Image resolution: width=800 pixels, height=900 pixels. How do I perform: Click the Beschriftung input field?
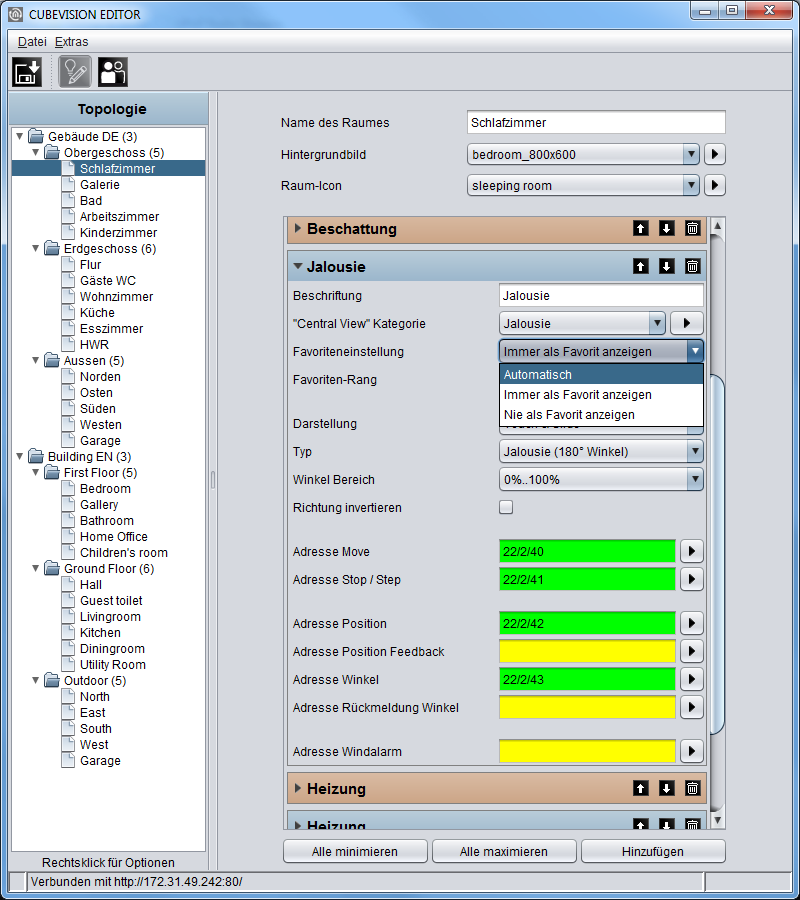tap(601, 296)
